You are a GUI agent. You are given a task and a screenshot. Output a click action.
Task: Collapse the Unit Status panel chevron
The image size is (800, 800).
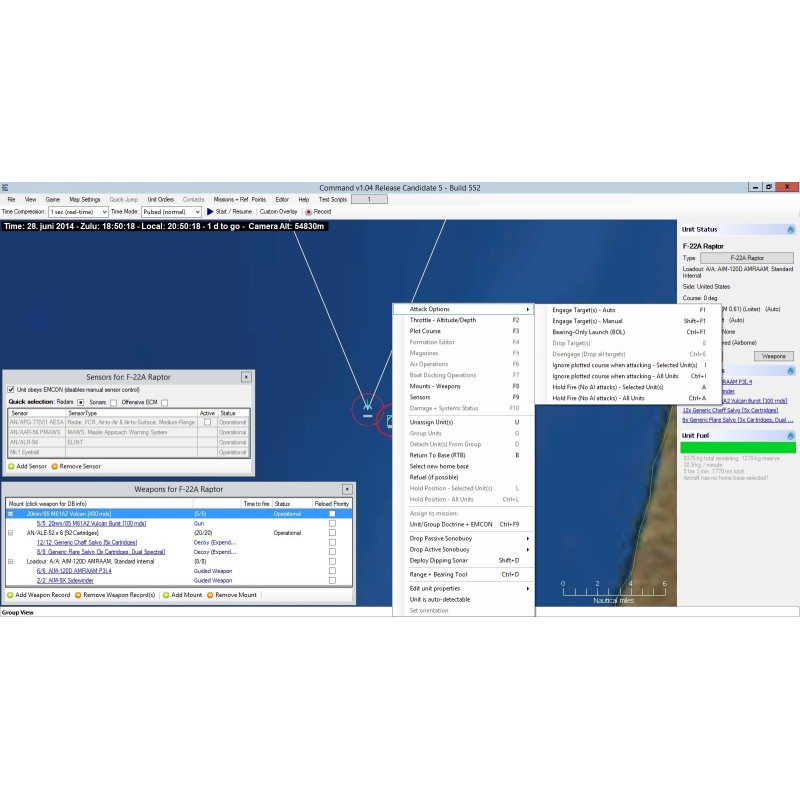point(790,229)
